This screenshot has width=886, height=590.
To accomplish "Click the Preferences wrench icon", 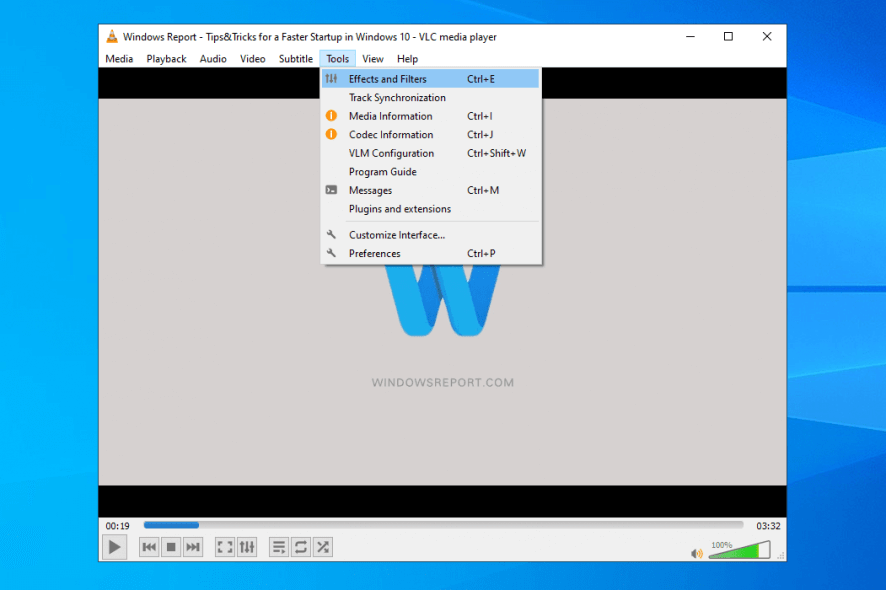I will (331, 253).
